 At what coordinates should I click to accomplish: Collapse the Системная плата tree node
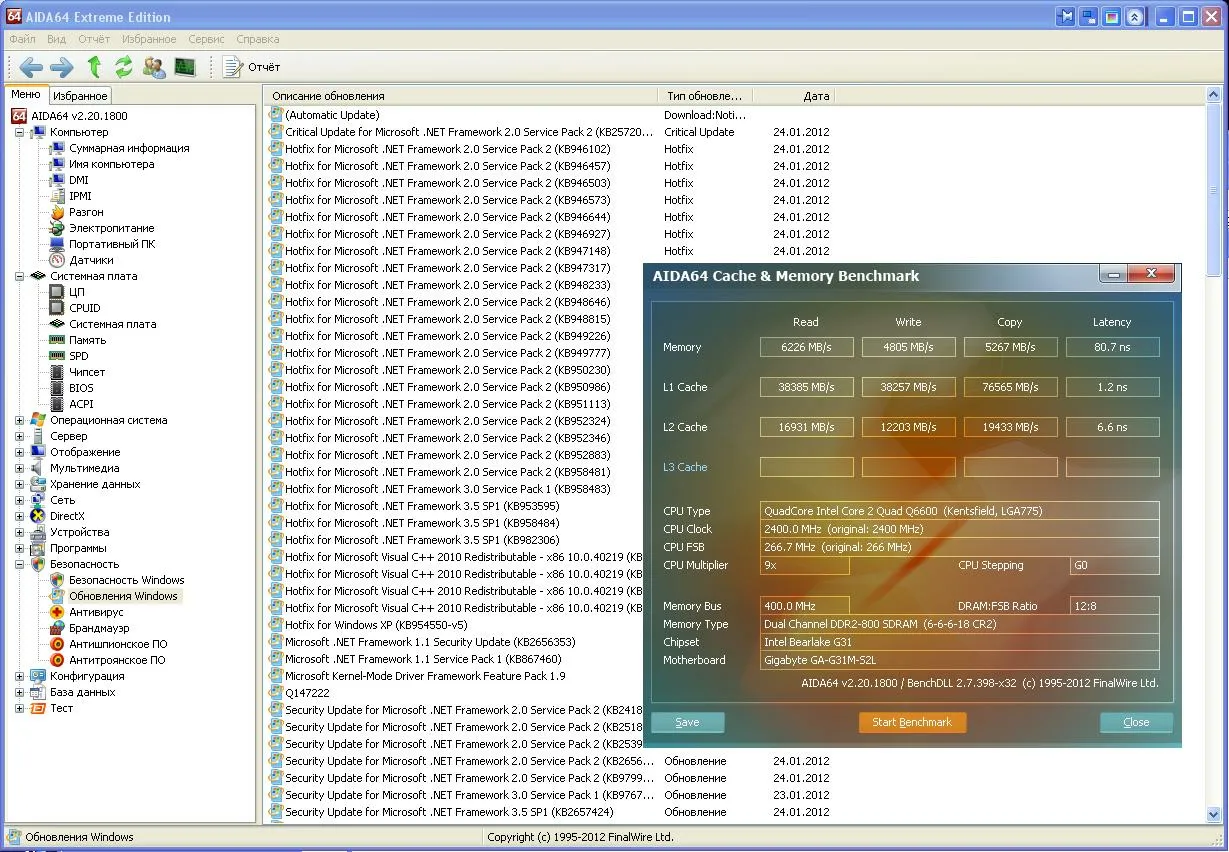pos(19,276)
